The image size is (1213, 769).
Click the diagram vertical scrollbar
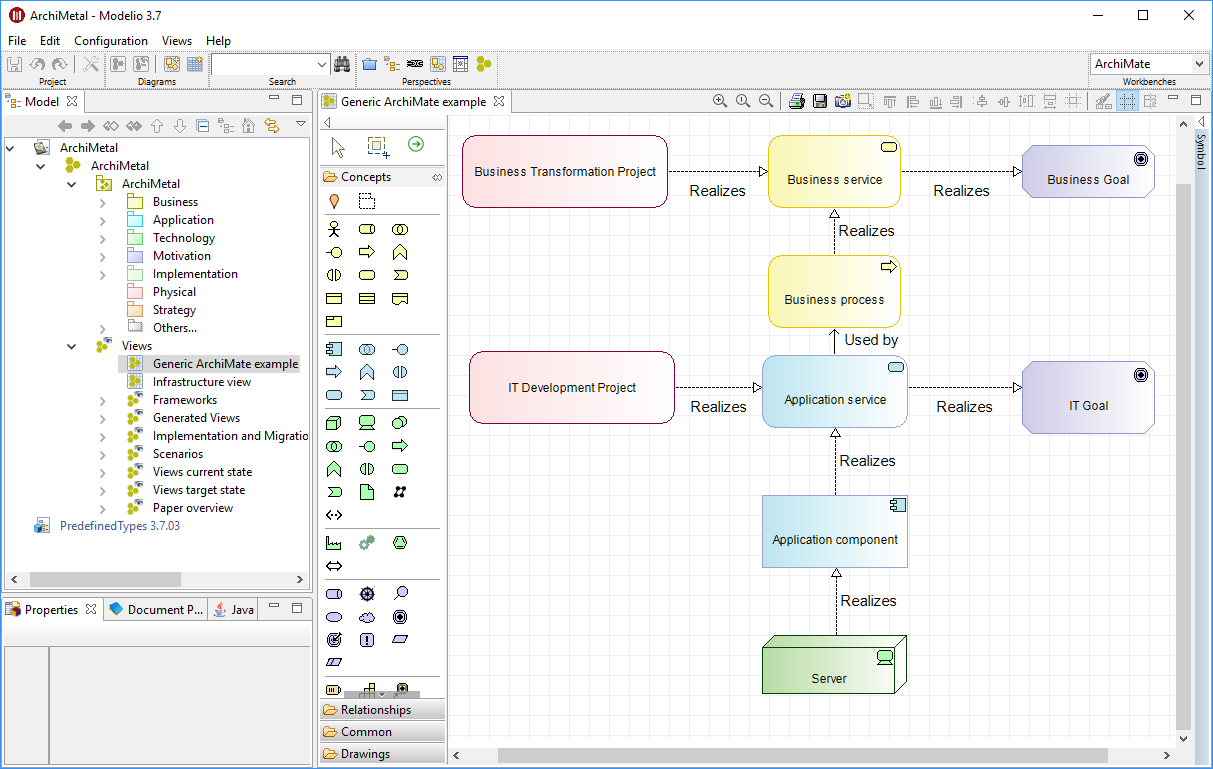coord(1184,455)
